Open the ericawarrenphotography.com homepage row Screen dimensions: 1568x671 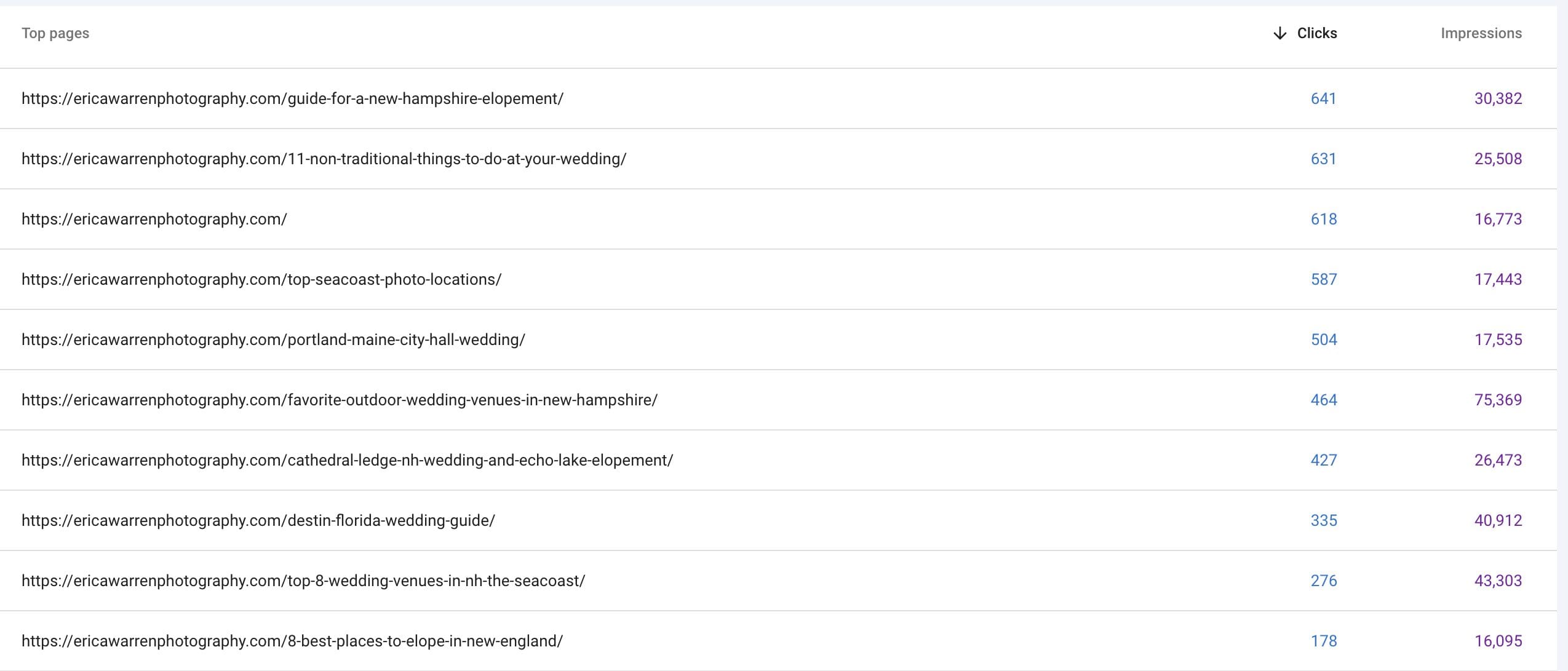(154, 219)
